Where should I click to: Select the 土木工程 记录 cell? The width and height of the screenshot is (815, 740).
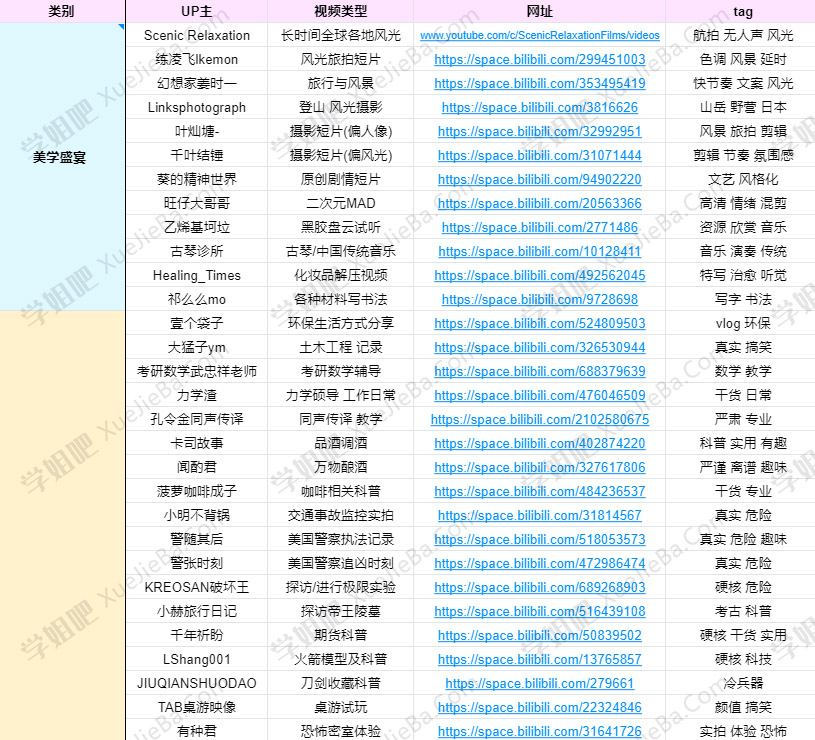(340, 347)
